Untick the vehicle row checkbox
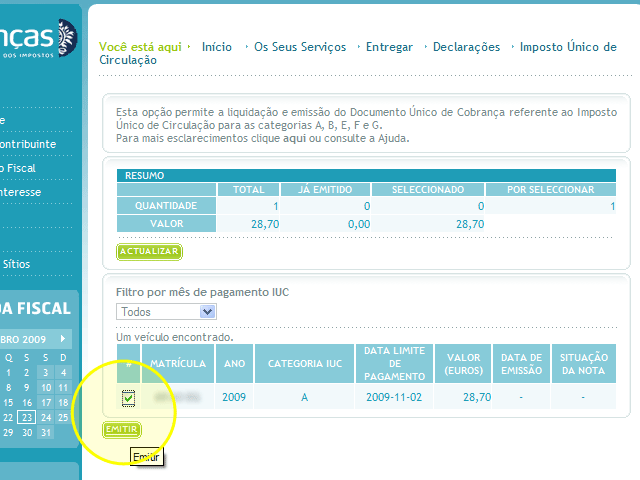Screen dimensions: 640x480 click(x=128, y=398)
